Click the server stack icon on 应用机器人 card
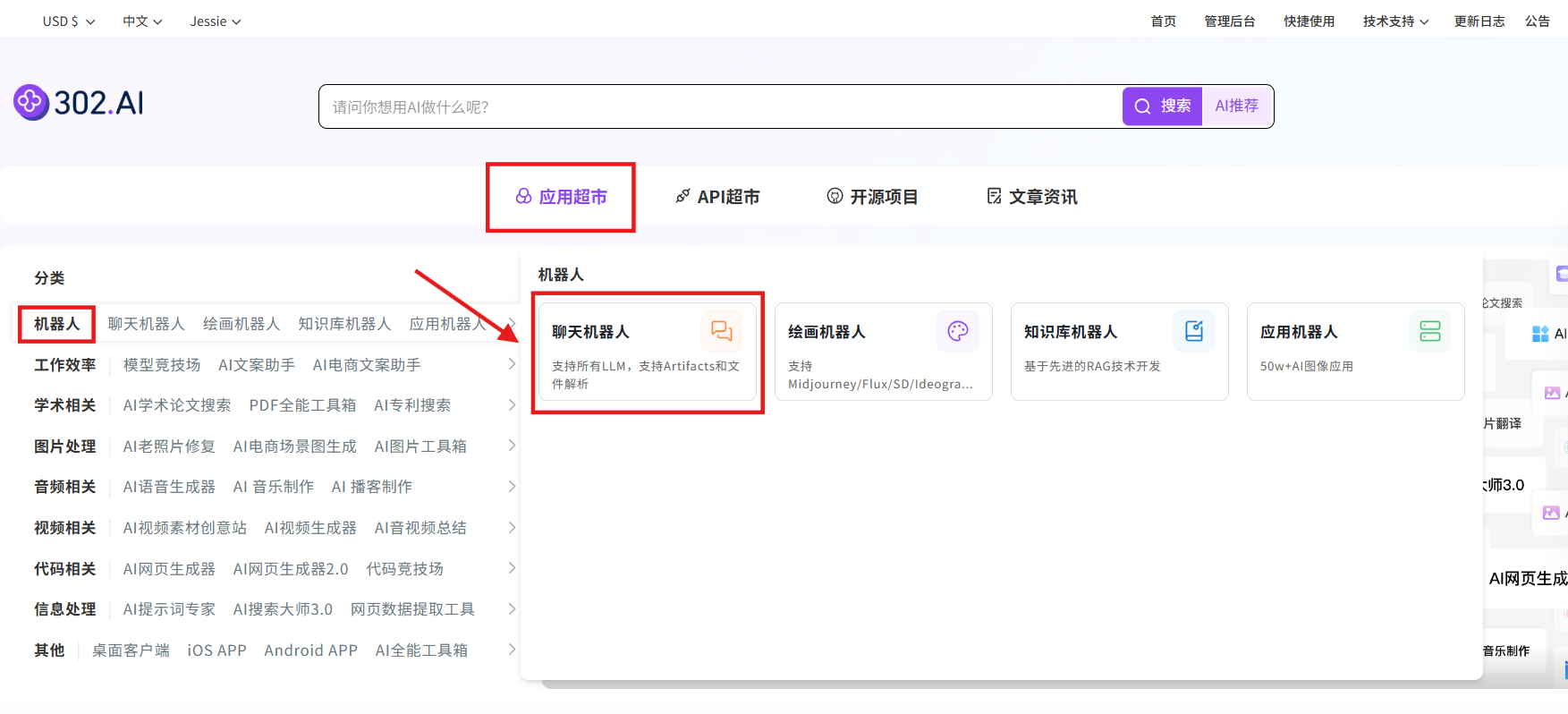 point(1430,332)
